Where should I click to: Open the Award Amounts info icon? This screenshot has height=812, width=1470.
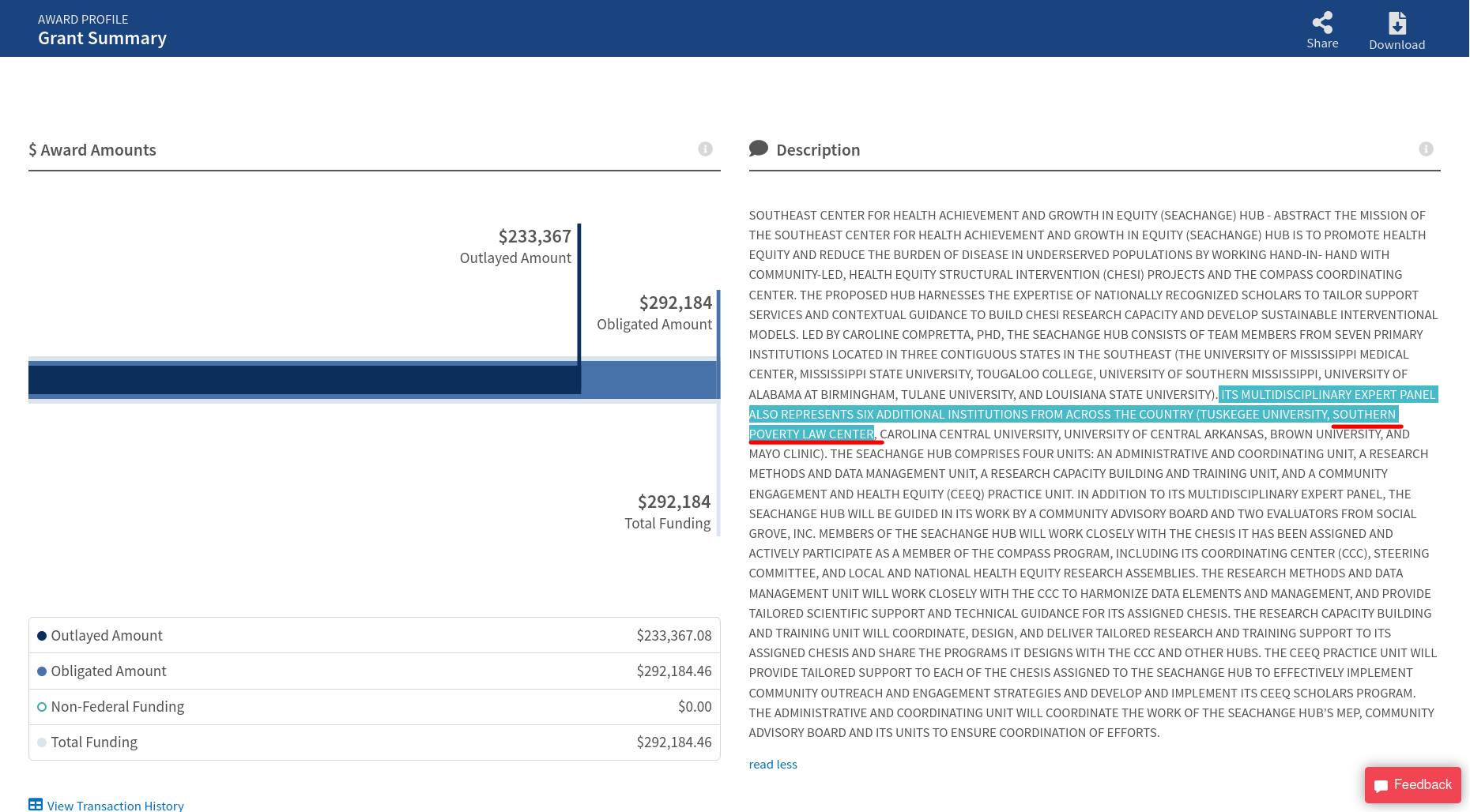click(705, 149)
